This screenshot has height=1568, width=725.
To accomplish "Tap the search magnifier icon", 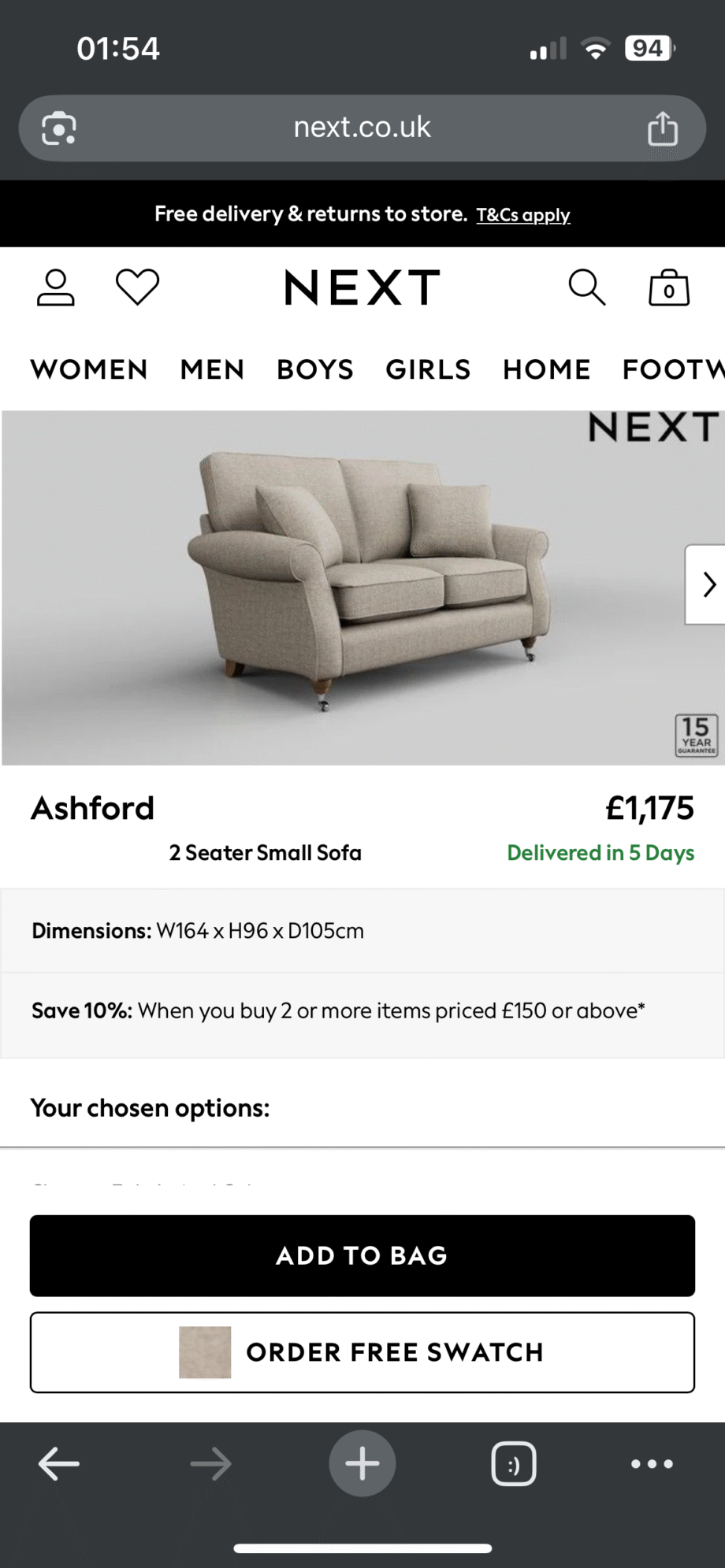I will click(587, 287).
